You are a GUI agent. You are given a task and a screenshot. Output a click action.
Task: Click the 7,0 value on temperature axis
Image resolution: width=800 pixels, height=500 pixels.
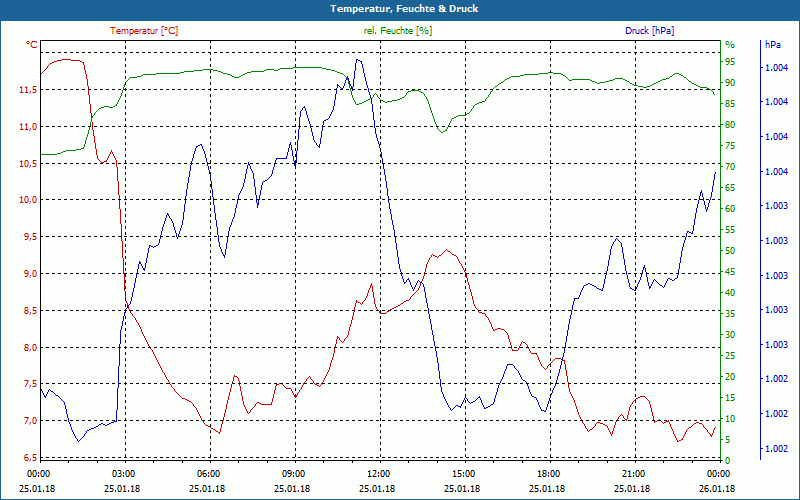[x=30, y=421]
